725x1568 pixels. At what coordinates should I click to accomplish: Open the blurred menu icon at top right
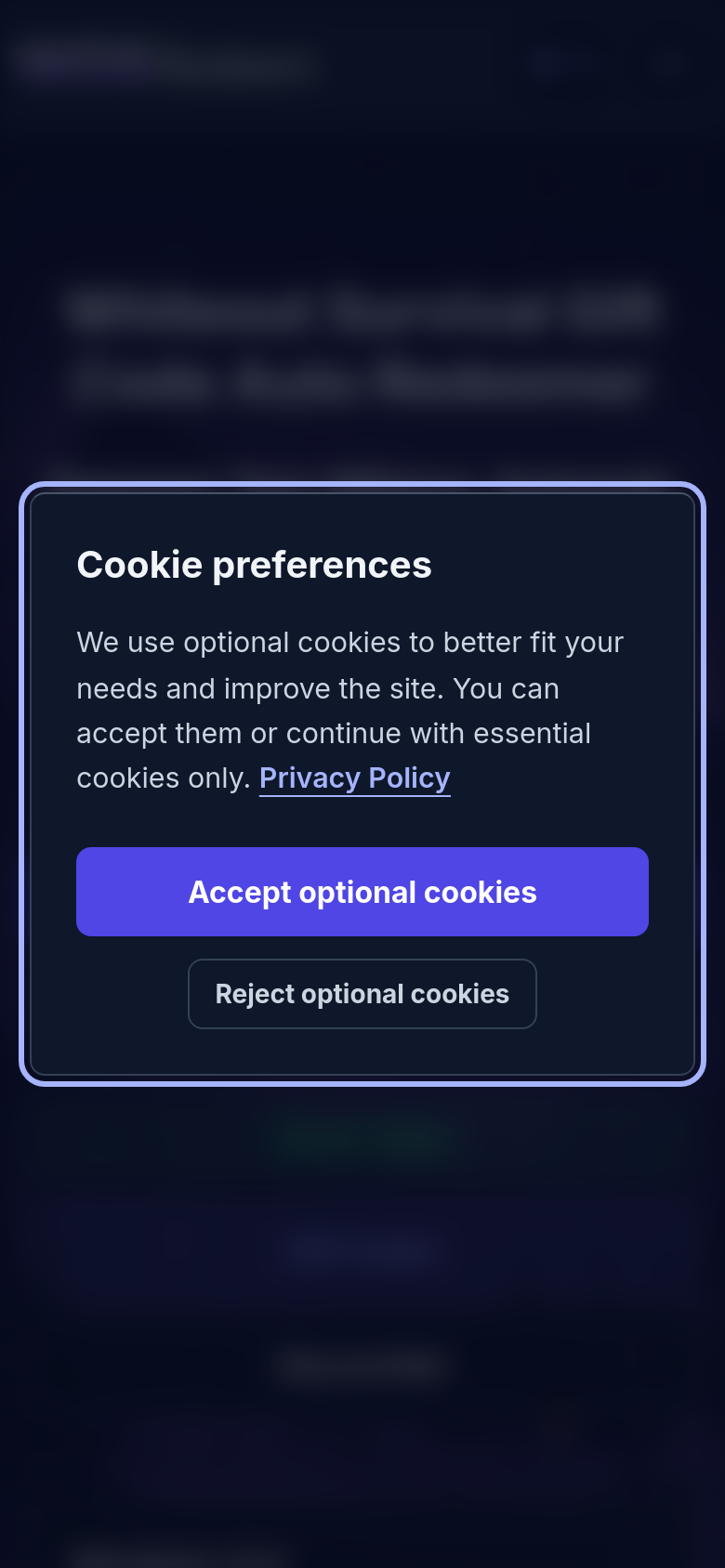668,62
